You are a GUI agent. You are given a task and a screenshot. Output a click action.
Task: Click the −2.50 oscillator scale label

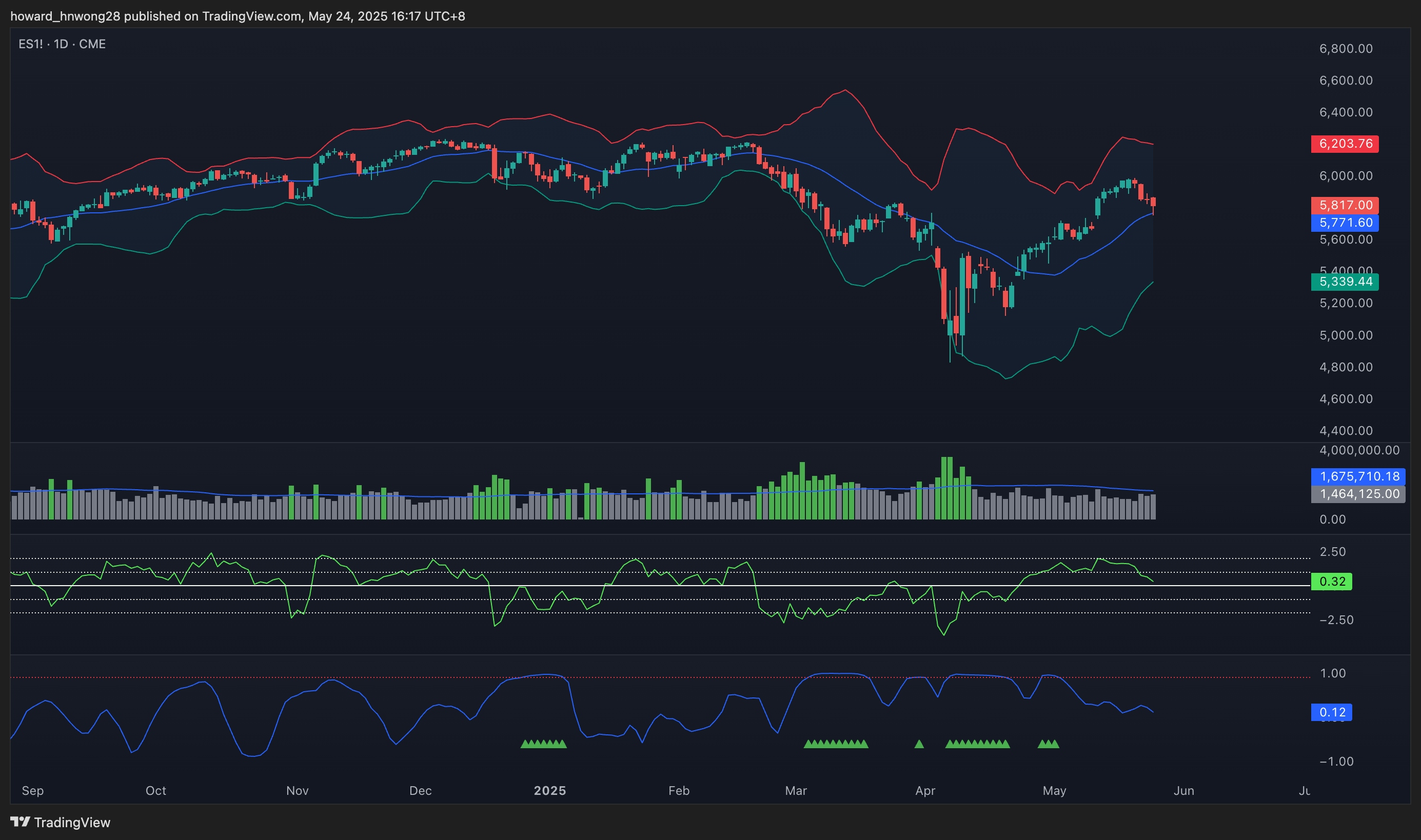(1336, 620)
